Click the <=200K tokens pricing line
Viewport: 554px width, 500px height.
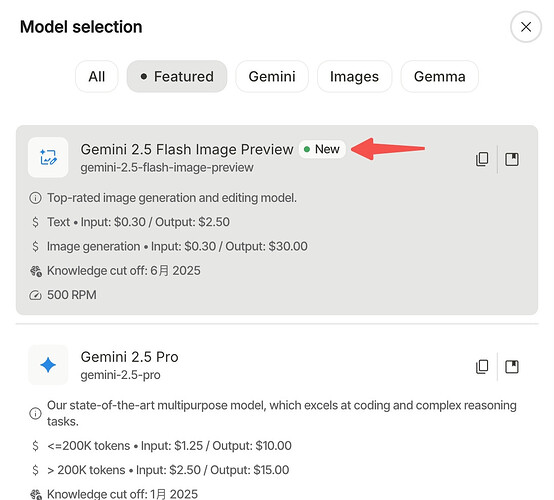point(169,446)
